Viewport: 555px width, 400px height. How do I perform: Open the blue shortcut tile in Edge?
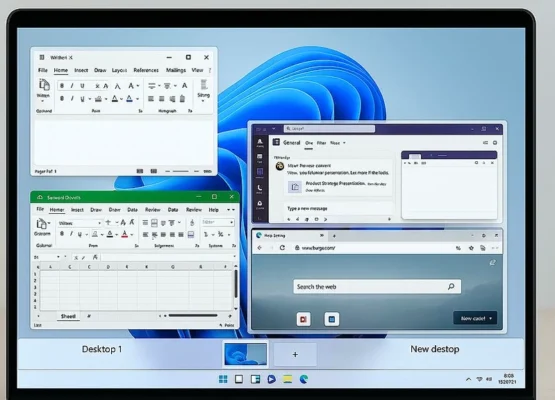coord(332,319)
